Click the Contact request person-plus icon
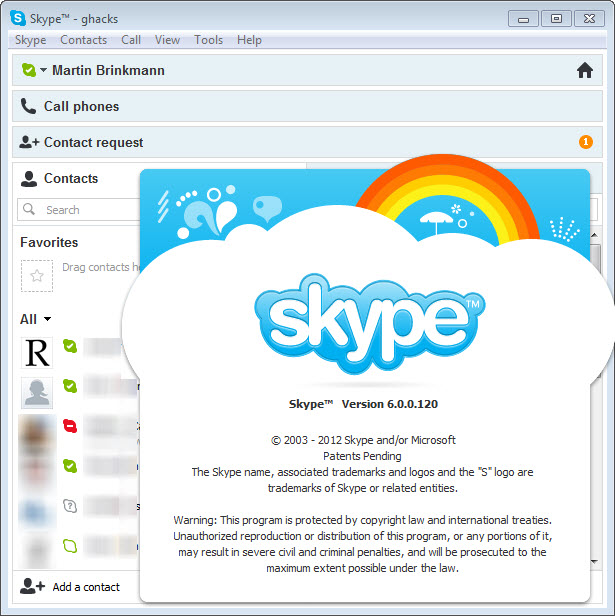Image resolution: width=615 pixels, height=616 pixels. 29,142
